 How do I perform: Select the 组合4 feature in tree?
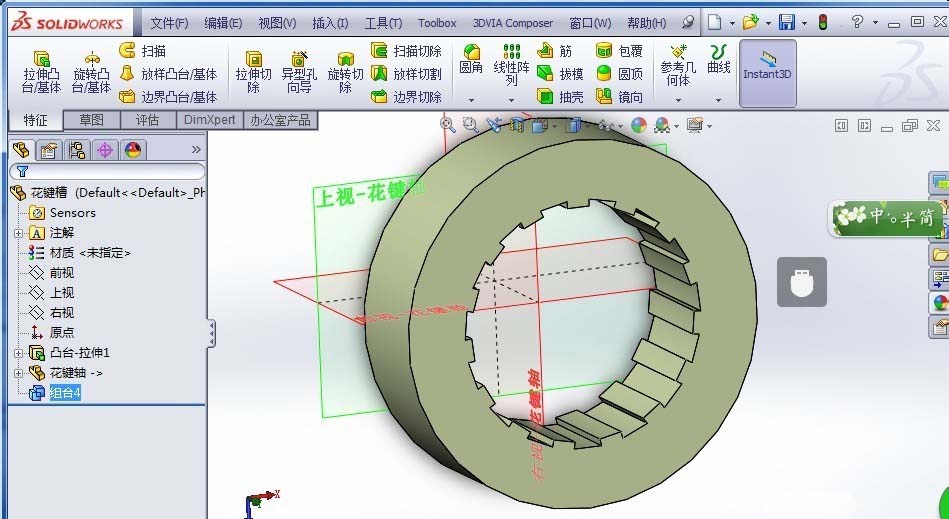(x=55, y=393)
